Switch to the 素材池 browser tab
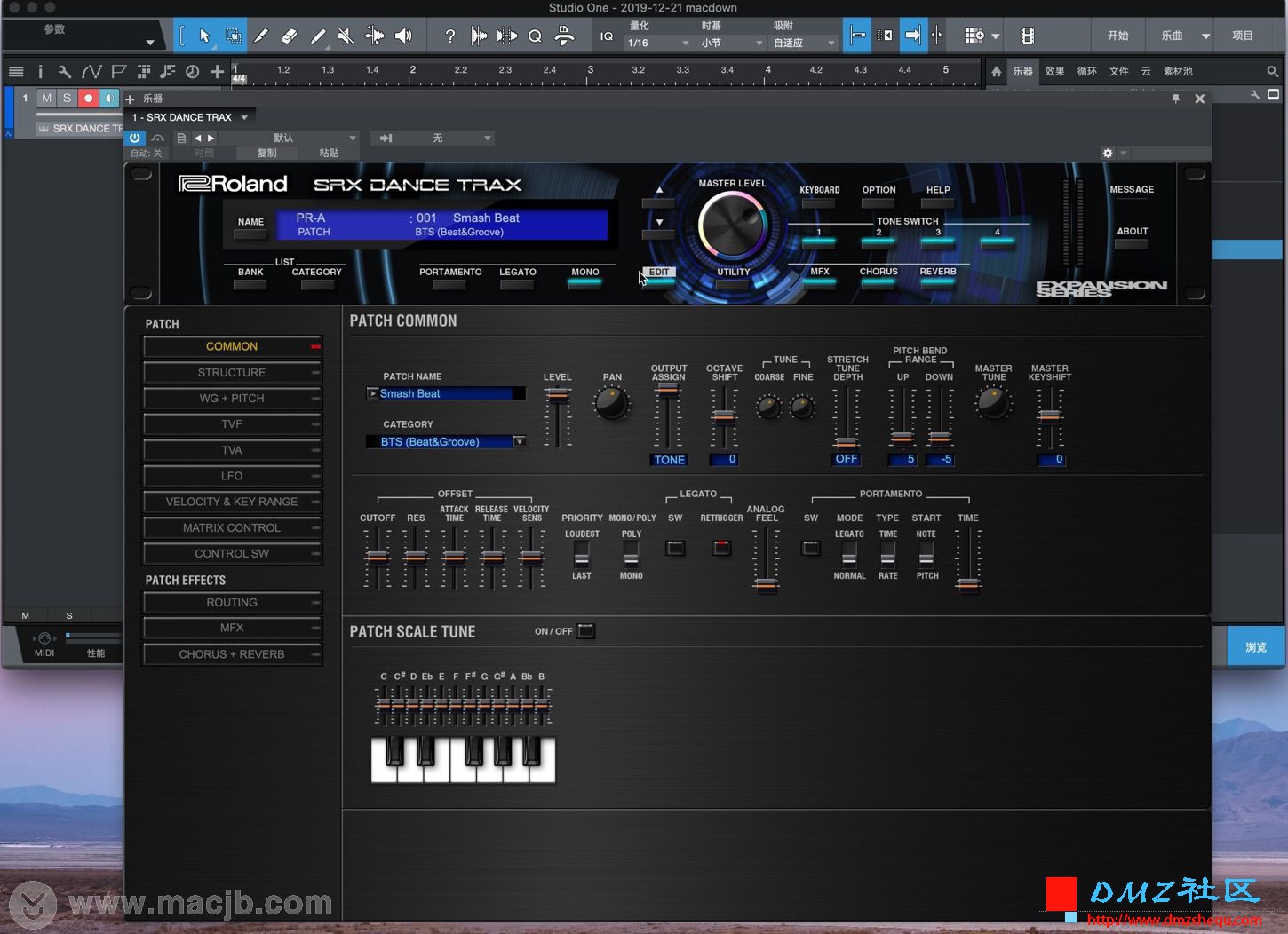1288x934 pixels. (1178, 71)
